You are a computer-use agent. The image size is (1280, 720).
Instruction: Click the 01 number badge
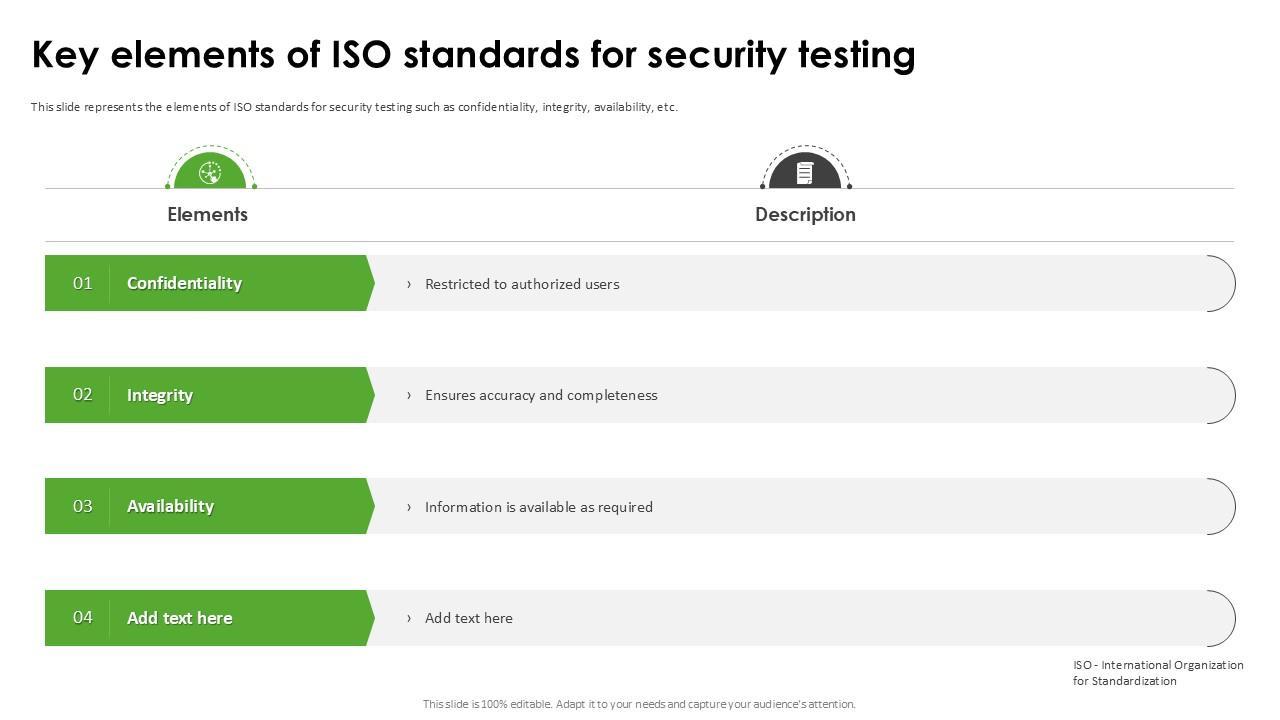click(82, 283)
